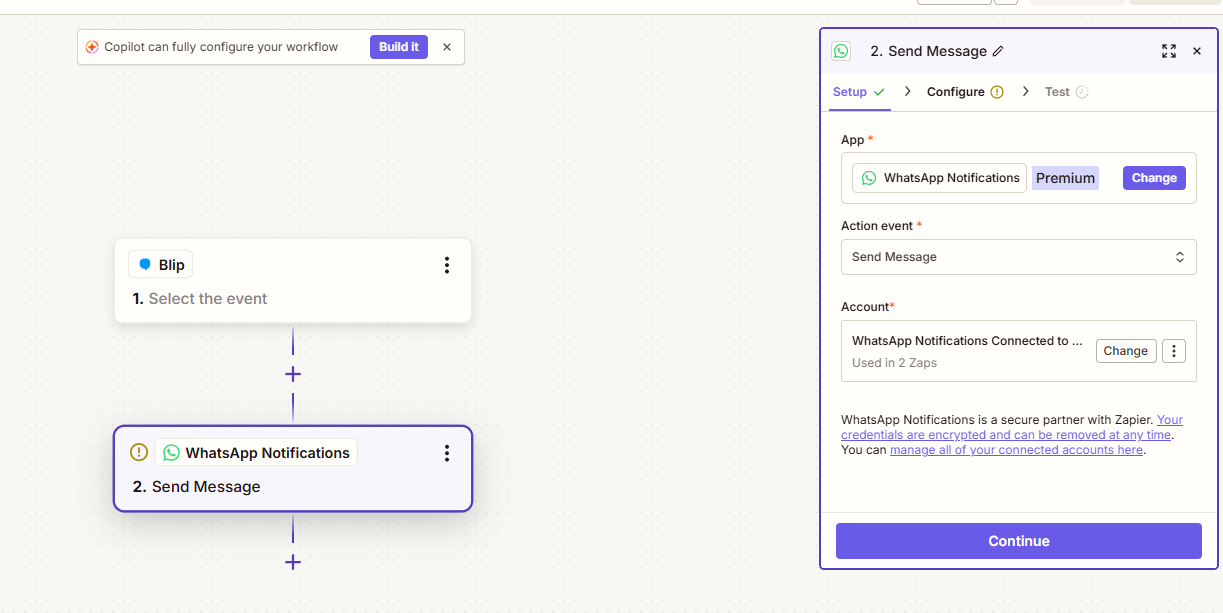
Task: Click WhatsApp icon in step 2 card
Action: 171,453
